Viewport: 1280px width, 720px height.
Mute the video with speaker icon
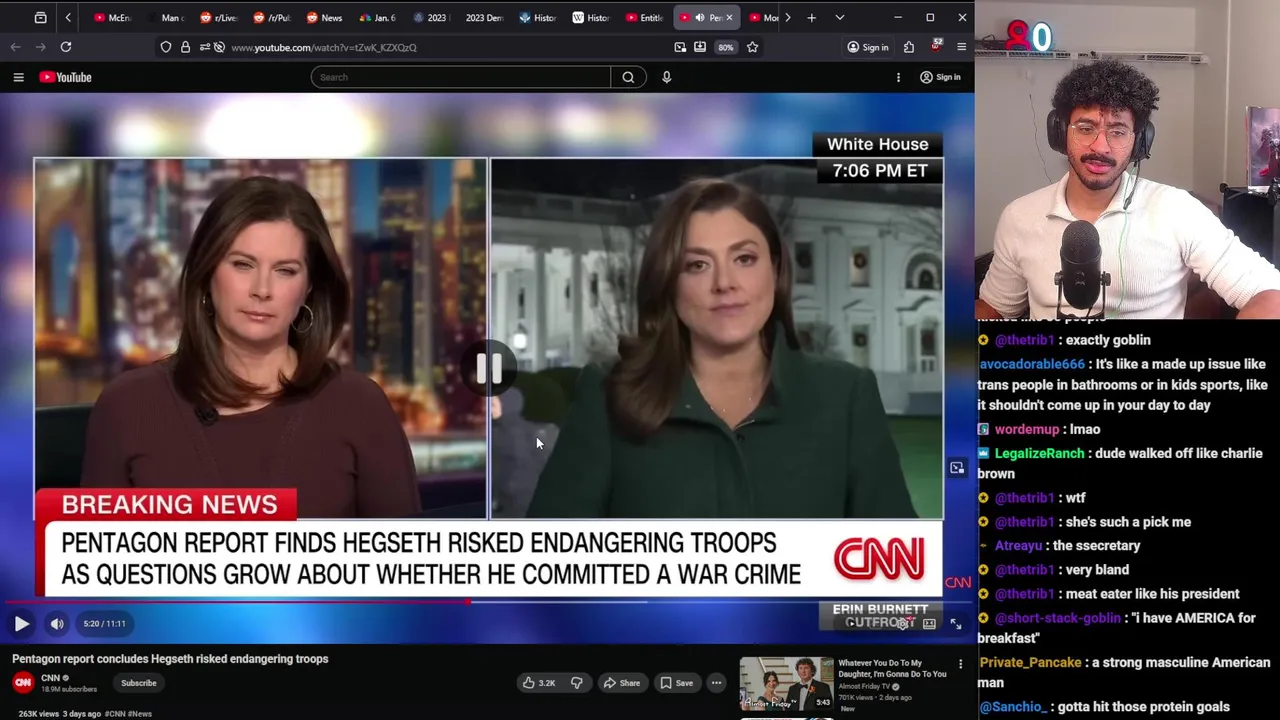pyautogui.click(x=57, y=624)
